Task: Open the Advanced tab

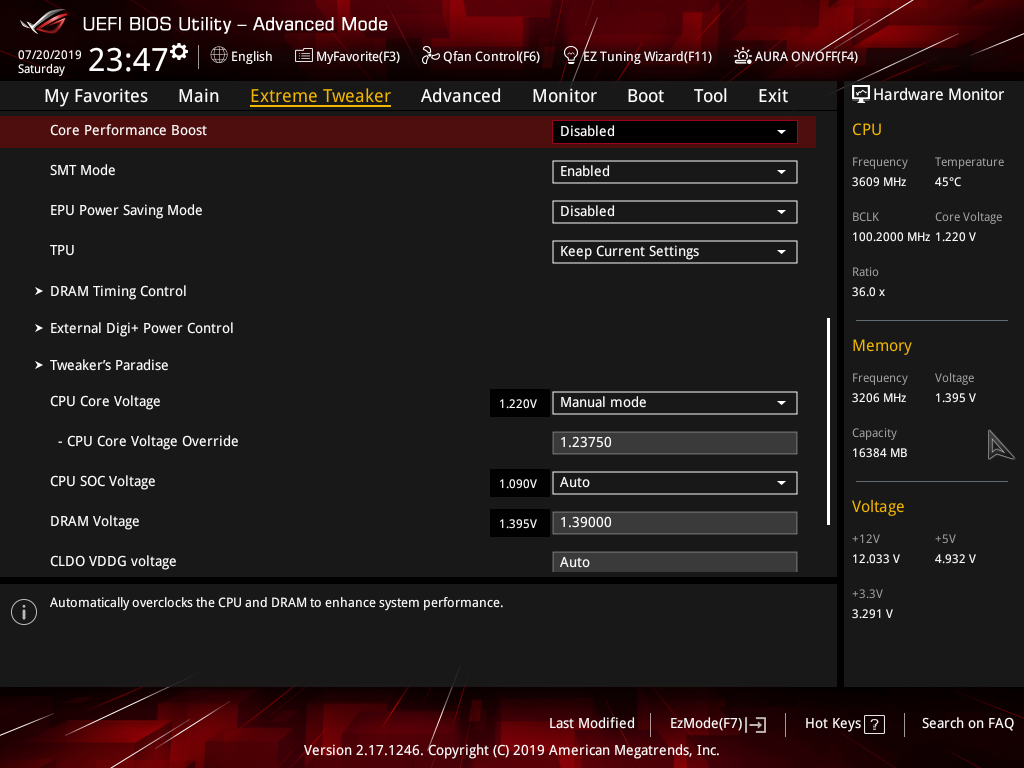Action: 461,96
